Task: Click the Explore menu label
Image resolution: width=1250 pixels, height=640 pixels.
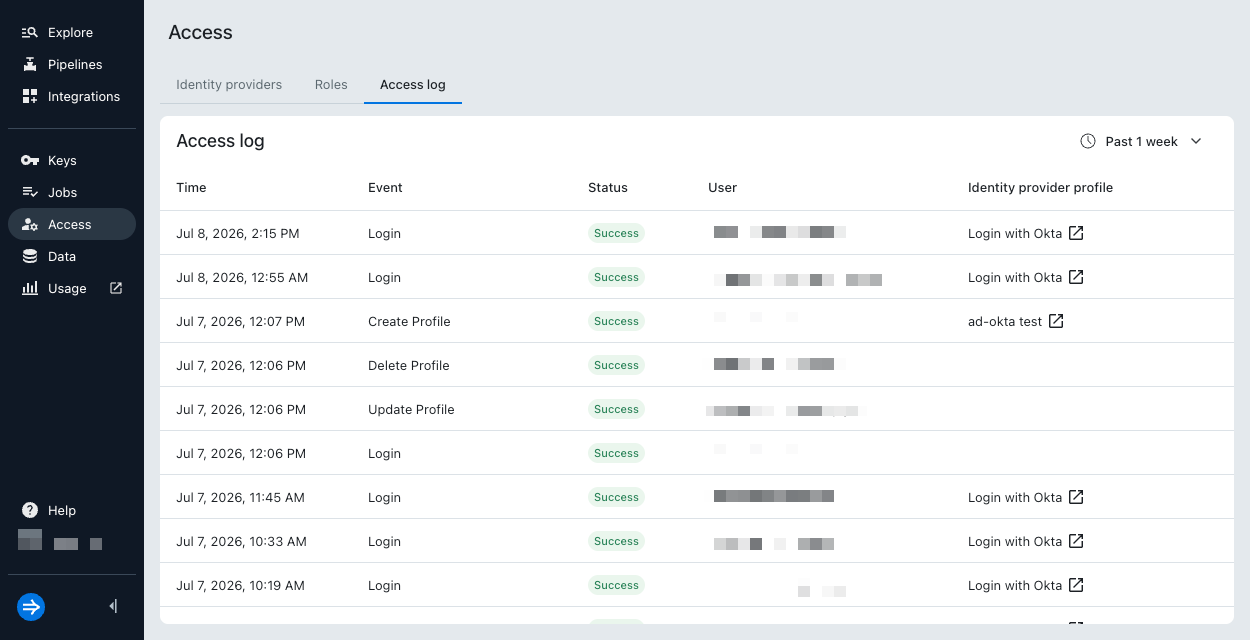Action: click(x=70, y=32)
